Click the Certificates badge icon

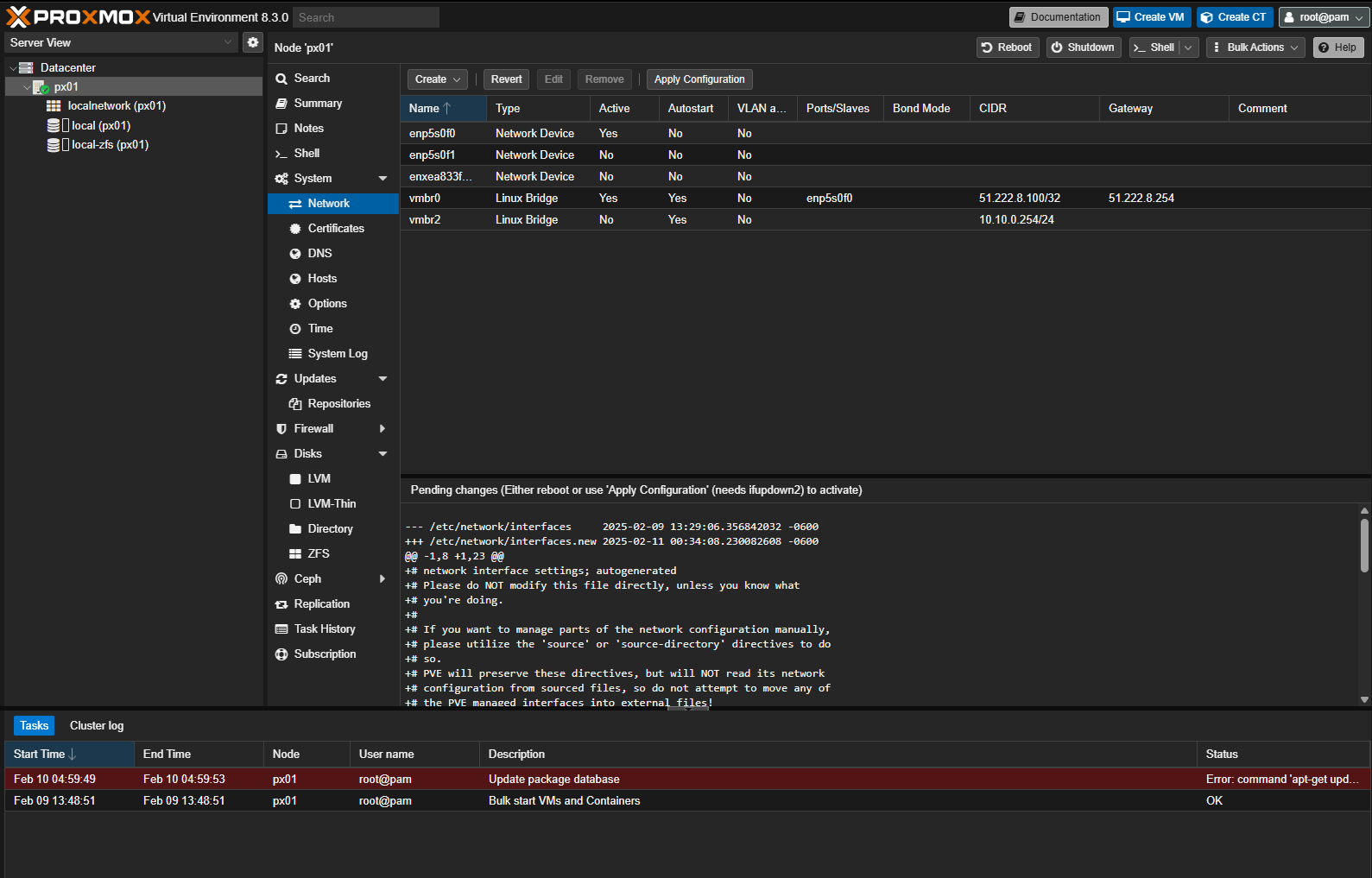(x=295, y=228)
